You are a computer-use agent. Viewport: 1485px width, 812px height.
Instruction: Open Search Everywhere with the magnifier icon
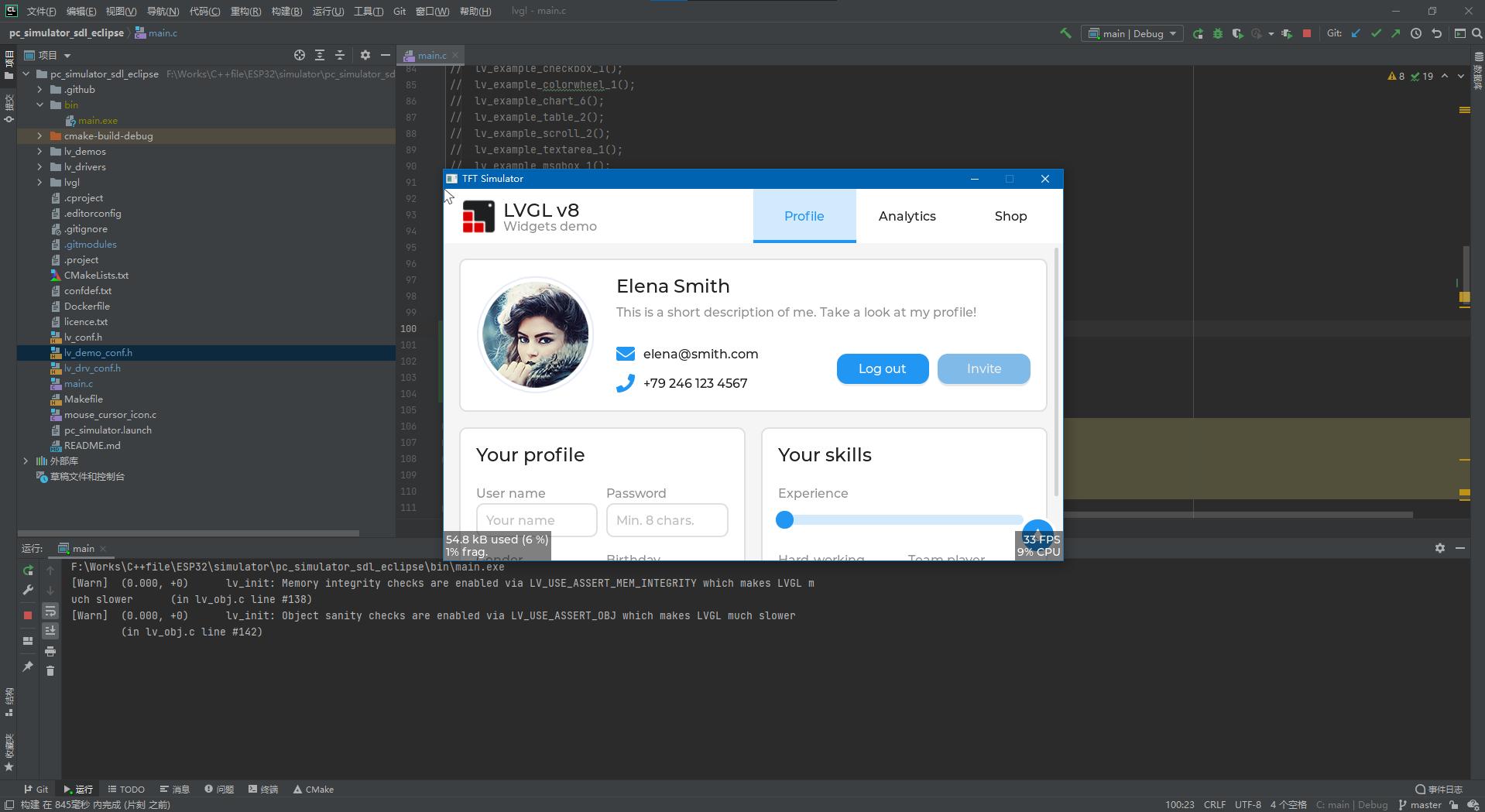(x=1478, y=33)
